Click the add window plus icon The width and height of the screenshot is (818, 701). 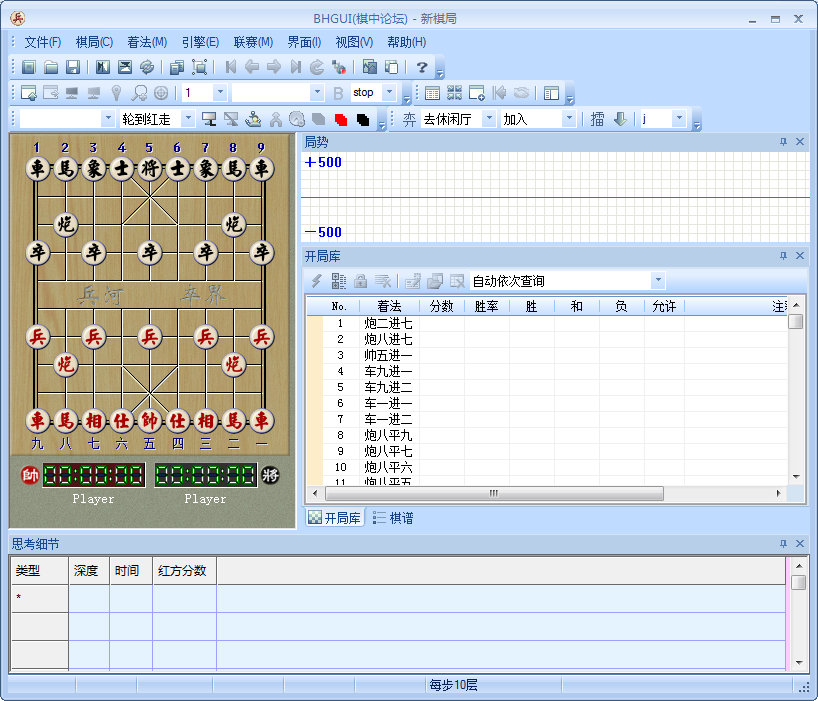click(477, 93)
